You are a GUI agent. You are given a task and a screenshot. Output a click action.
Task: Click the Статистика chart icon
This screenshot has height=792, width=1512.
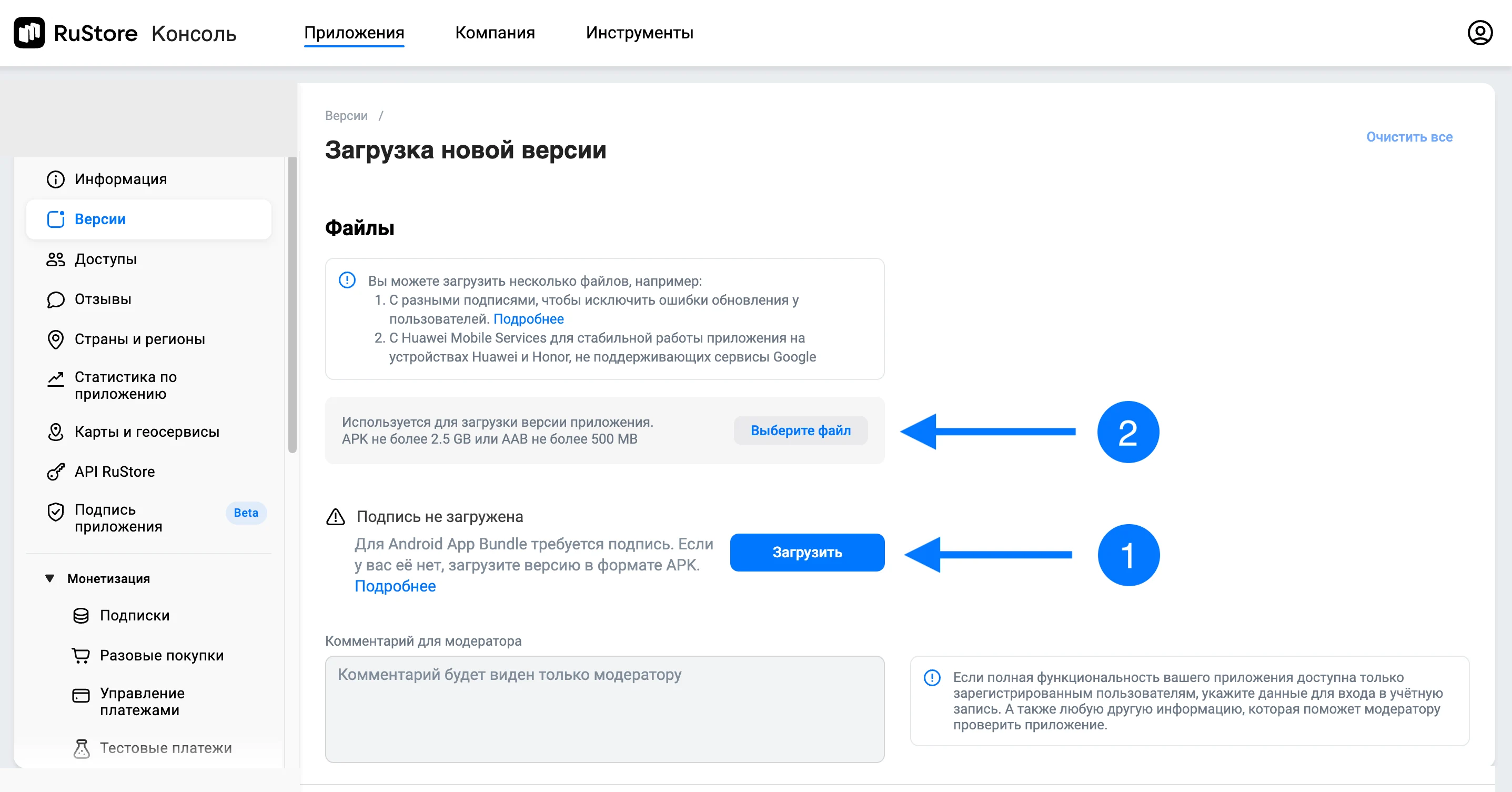tap(56, 379)
